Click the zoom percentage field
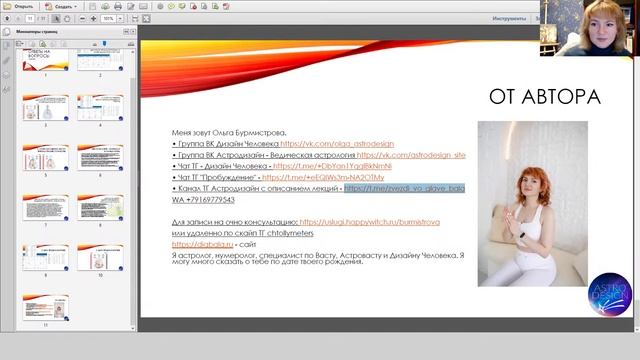The height and width of the screenshot is (360, 640). pyautogui.click(x=109, y=18)
